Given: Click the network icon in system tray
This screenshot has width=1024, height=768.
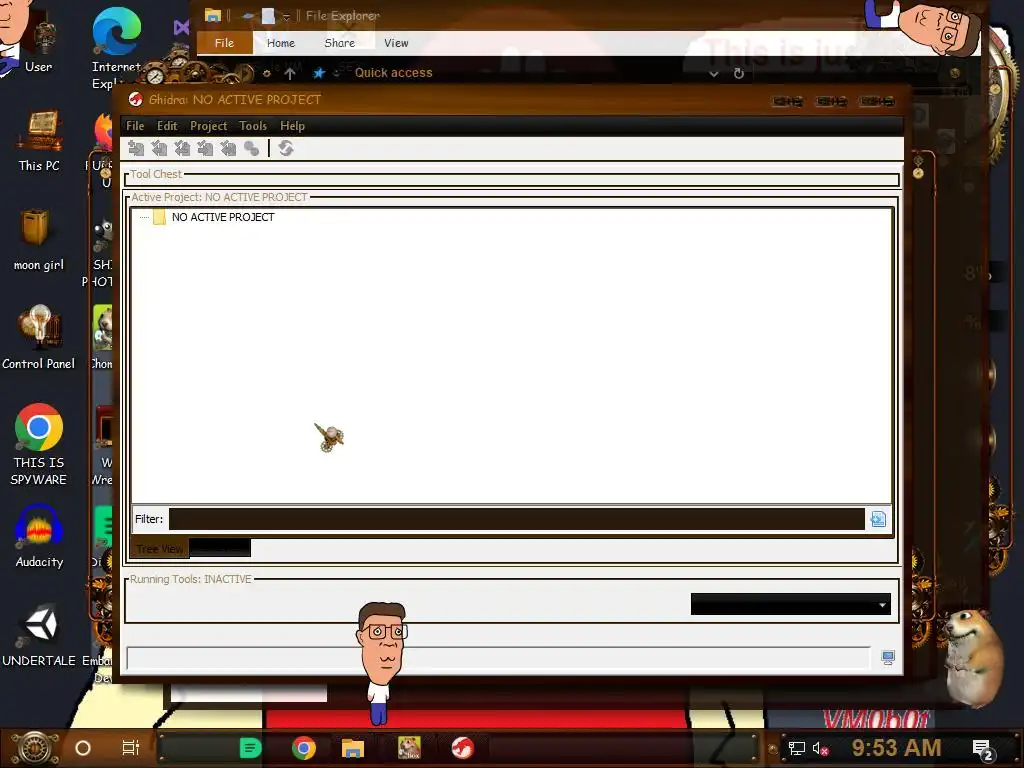Looking at the screenshot, I should 796,748.
